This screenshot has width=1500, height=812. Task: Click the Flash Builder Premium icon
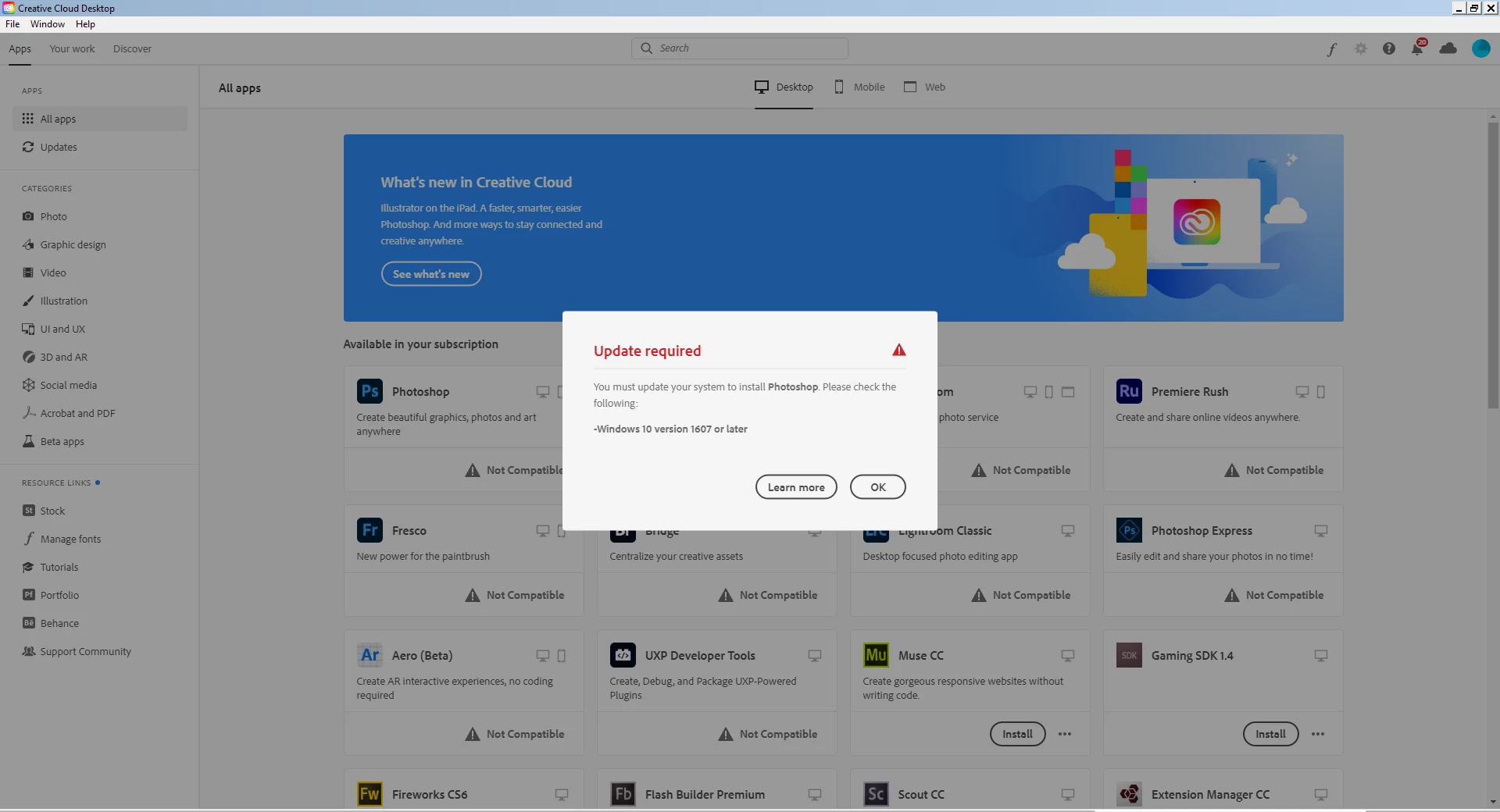623,794
